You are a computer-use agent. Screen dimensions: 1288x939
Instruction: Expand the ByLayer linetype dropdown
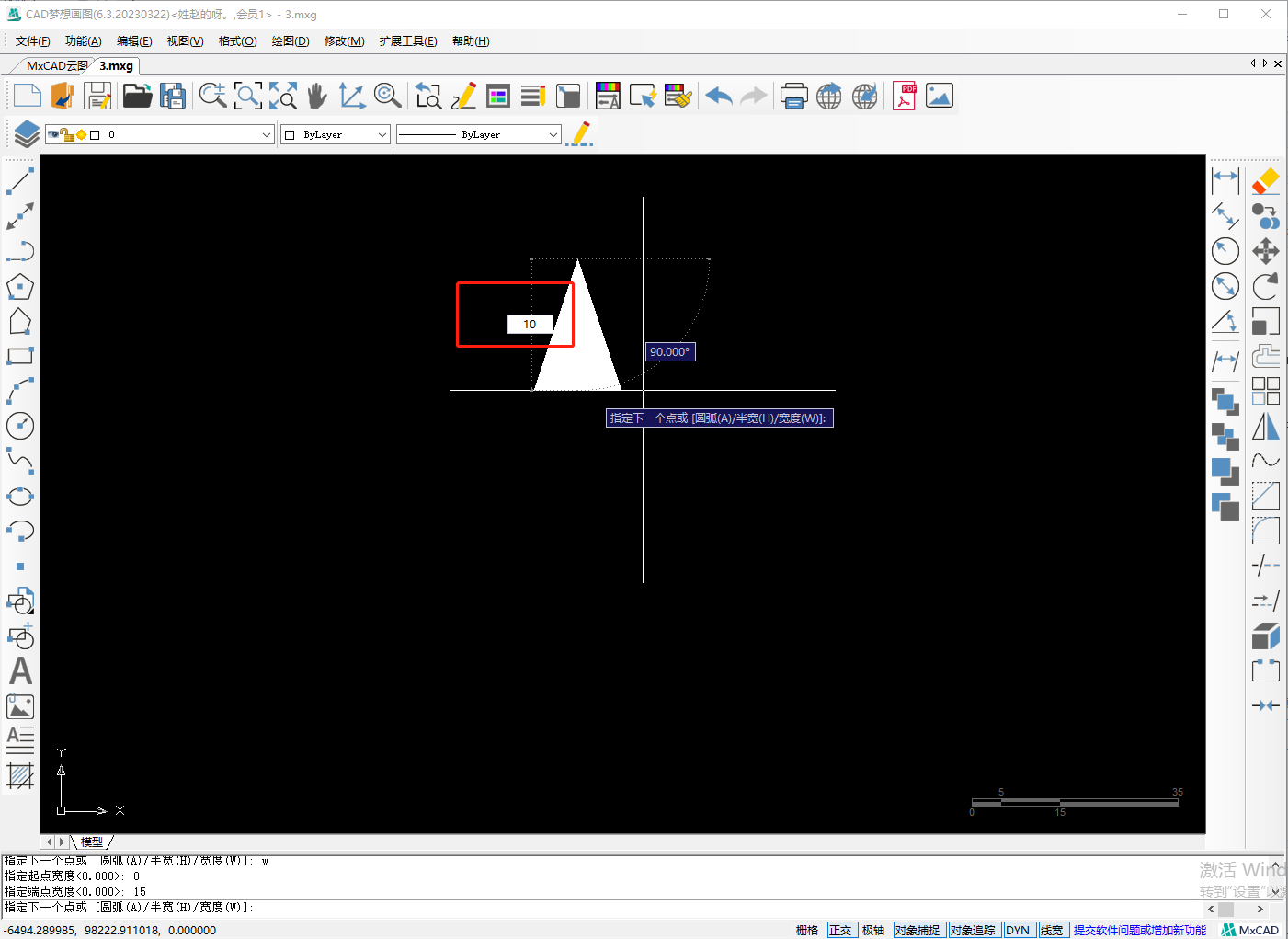tap(553, 134)
